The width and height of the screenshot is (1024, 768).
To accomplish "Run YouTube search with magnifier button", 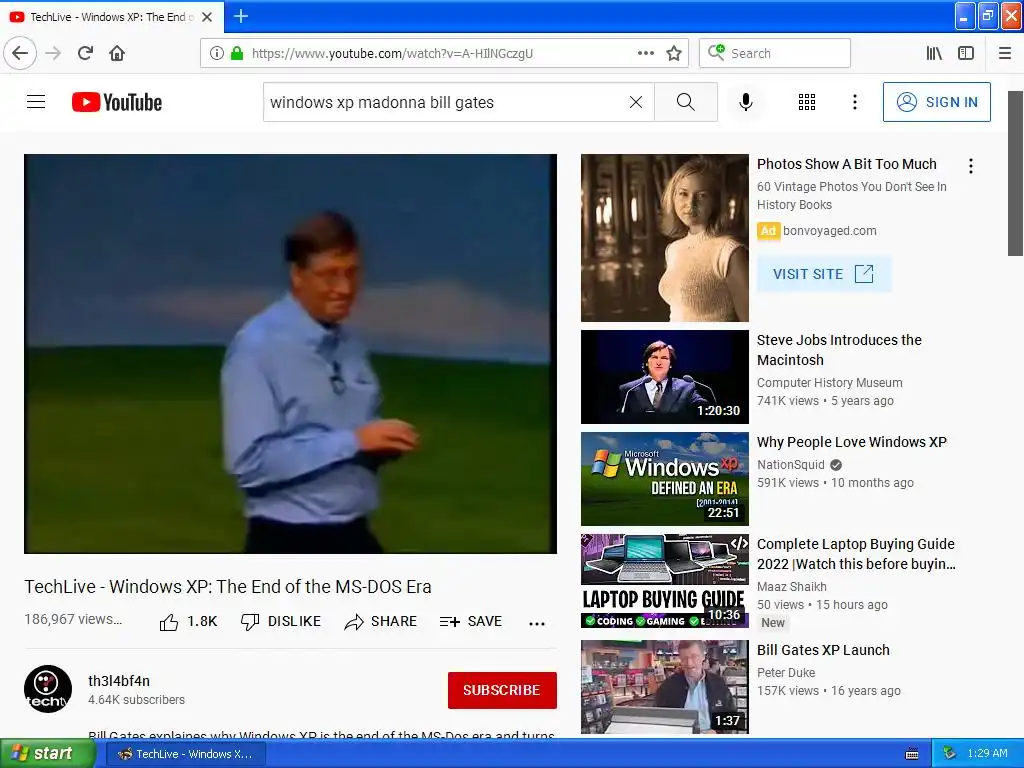I will (686, 102).
